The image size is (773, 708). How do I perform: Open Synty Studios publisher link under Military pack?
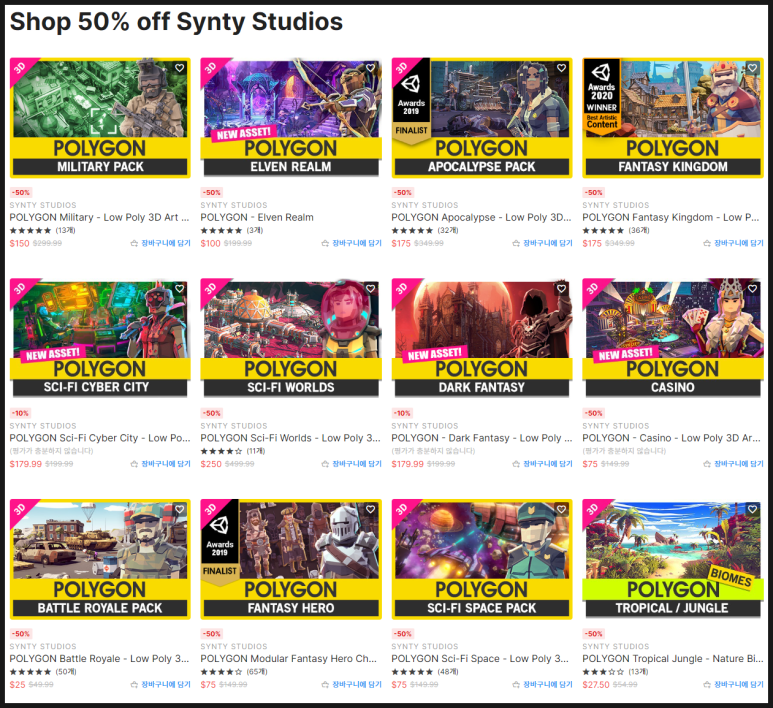tap(43, 205)
